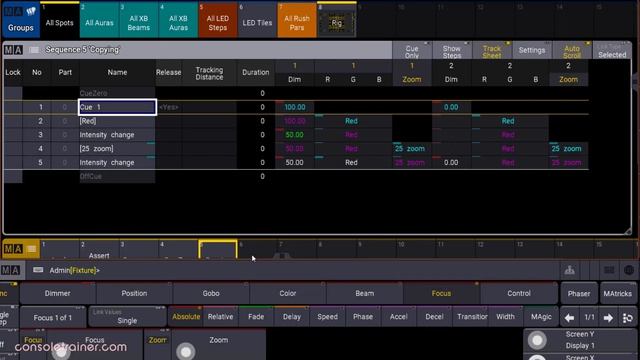Screen dimensions: 640x360
Task: Click the round globe icon at command line end
Action: (x=629, y=270)
